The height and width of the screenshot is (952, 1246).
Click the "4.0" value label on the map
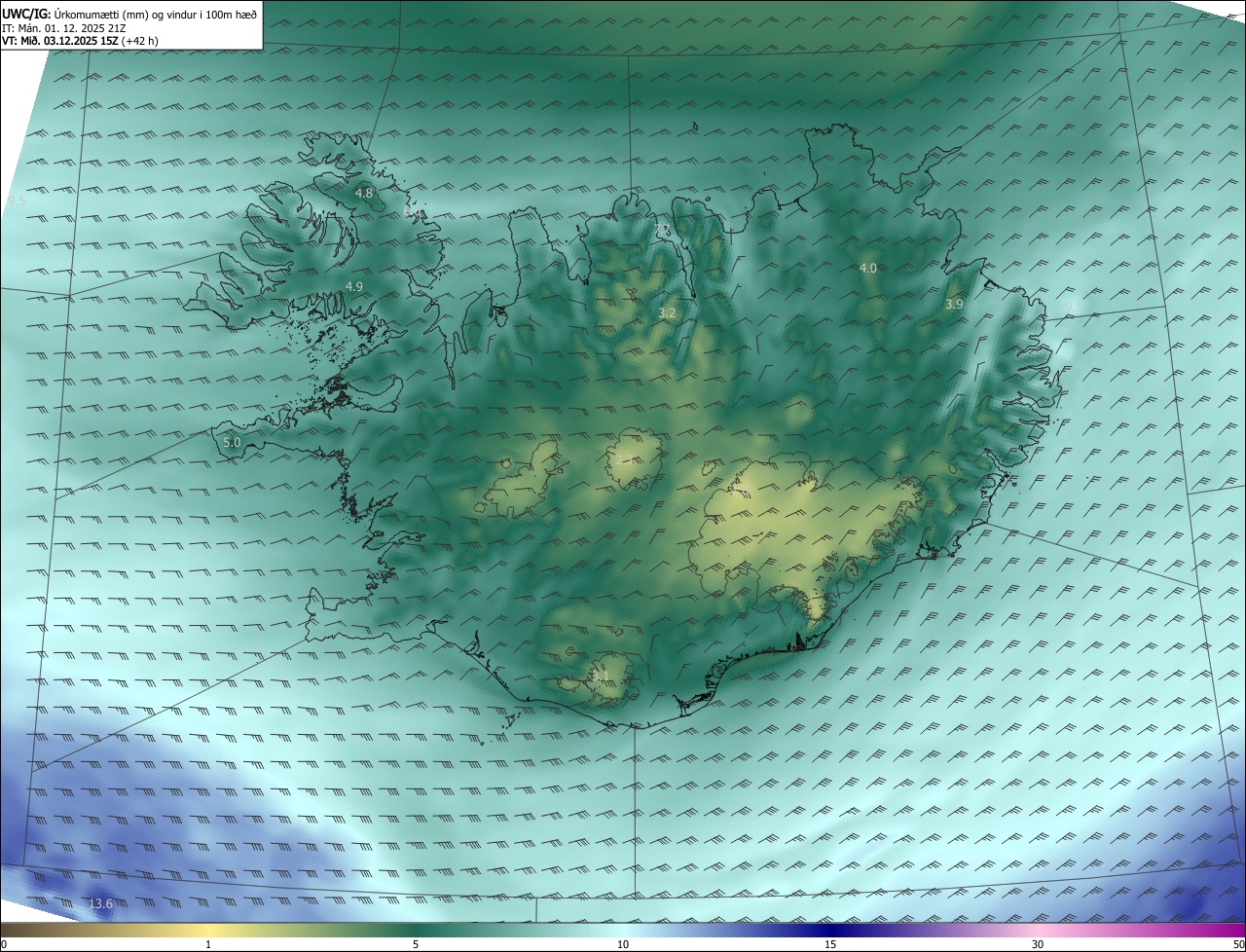tap(867, 268)
